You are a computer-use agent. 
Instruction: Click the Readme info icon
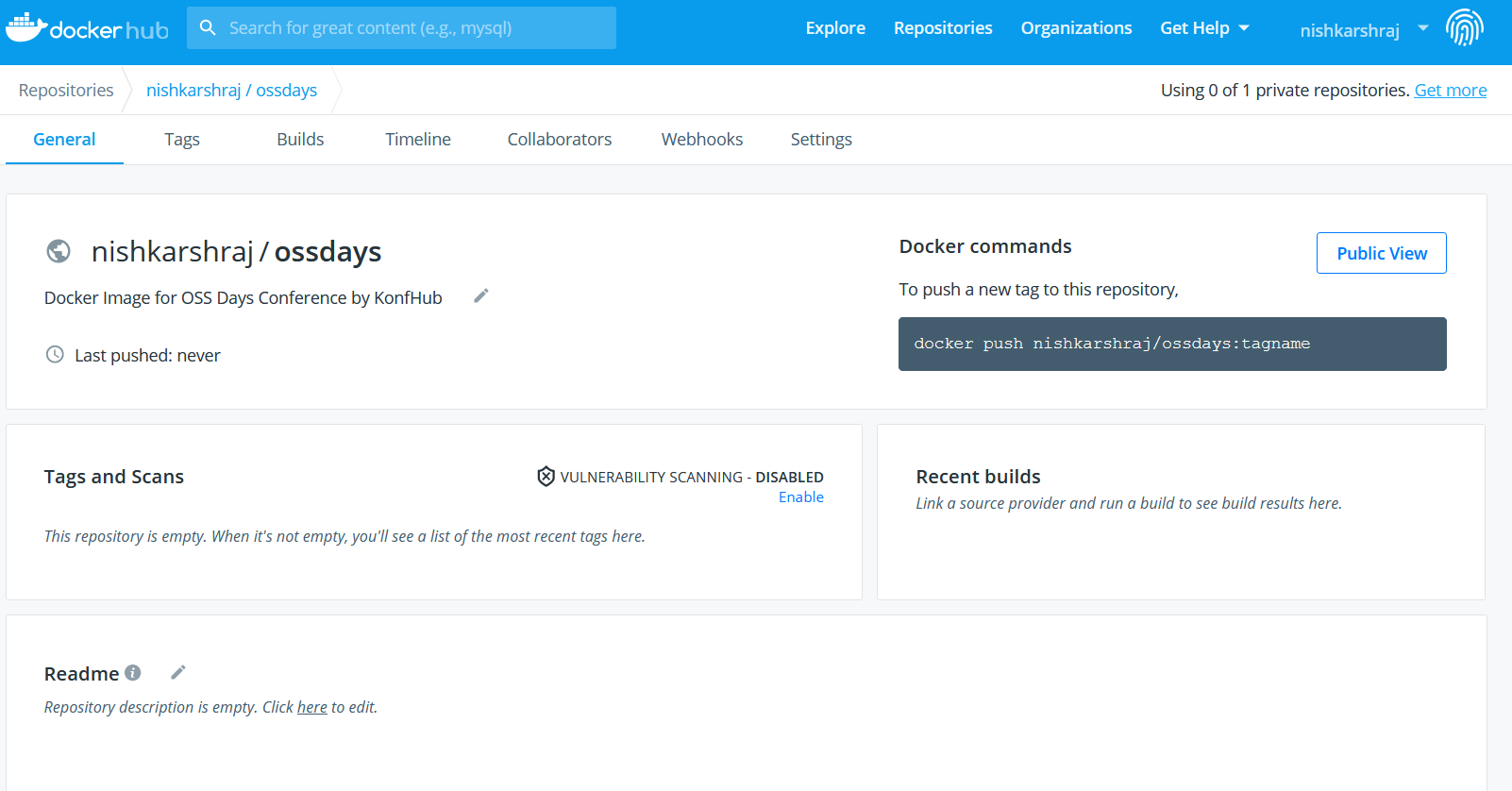click(x=133, y=673)
